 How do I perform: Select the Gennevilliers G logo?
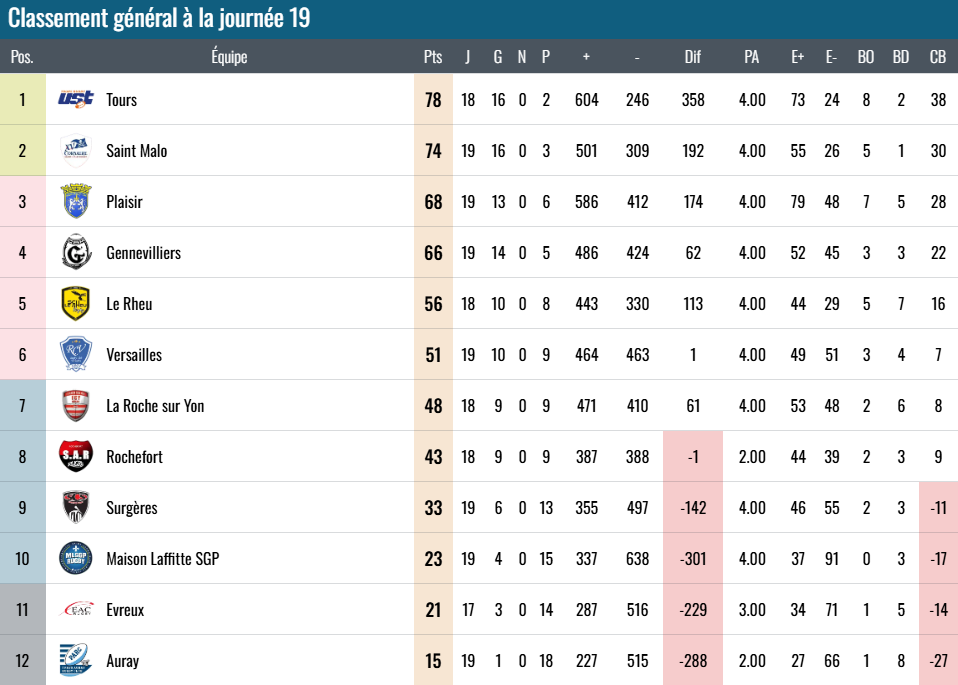click(76, 252)
